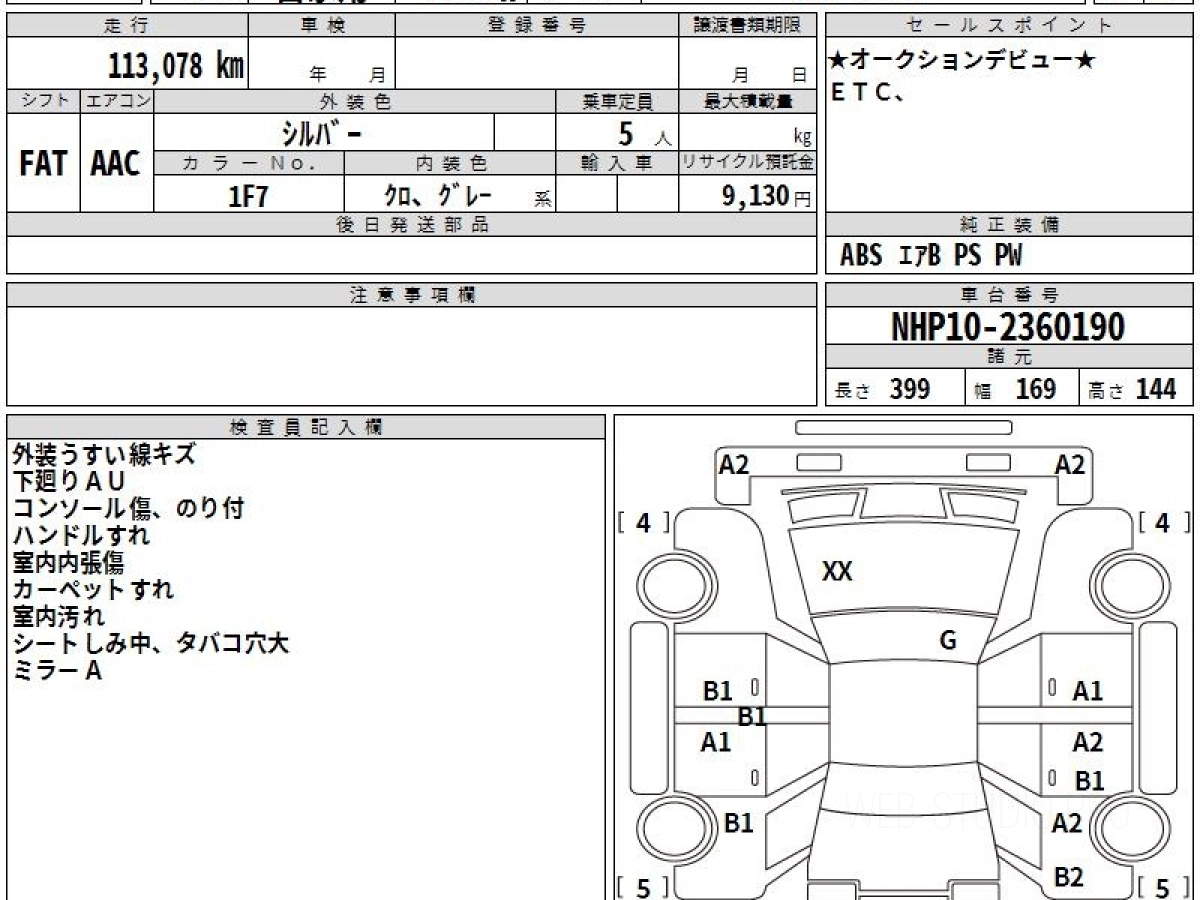The image size is (1200, 900).
Task: Click the AAC air conditioner value
Action: click(116, 164)
